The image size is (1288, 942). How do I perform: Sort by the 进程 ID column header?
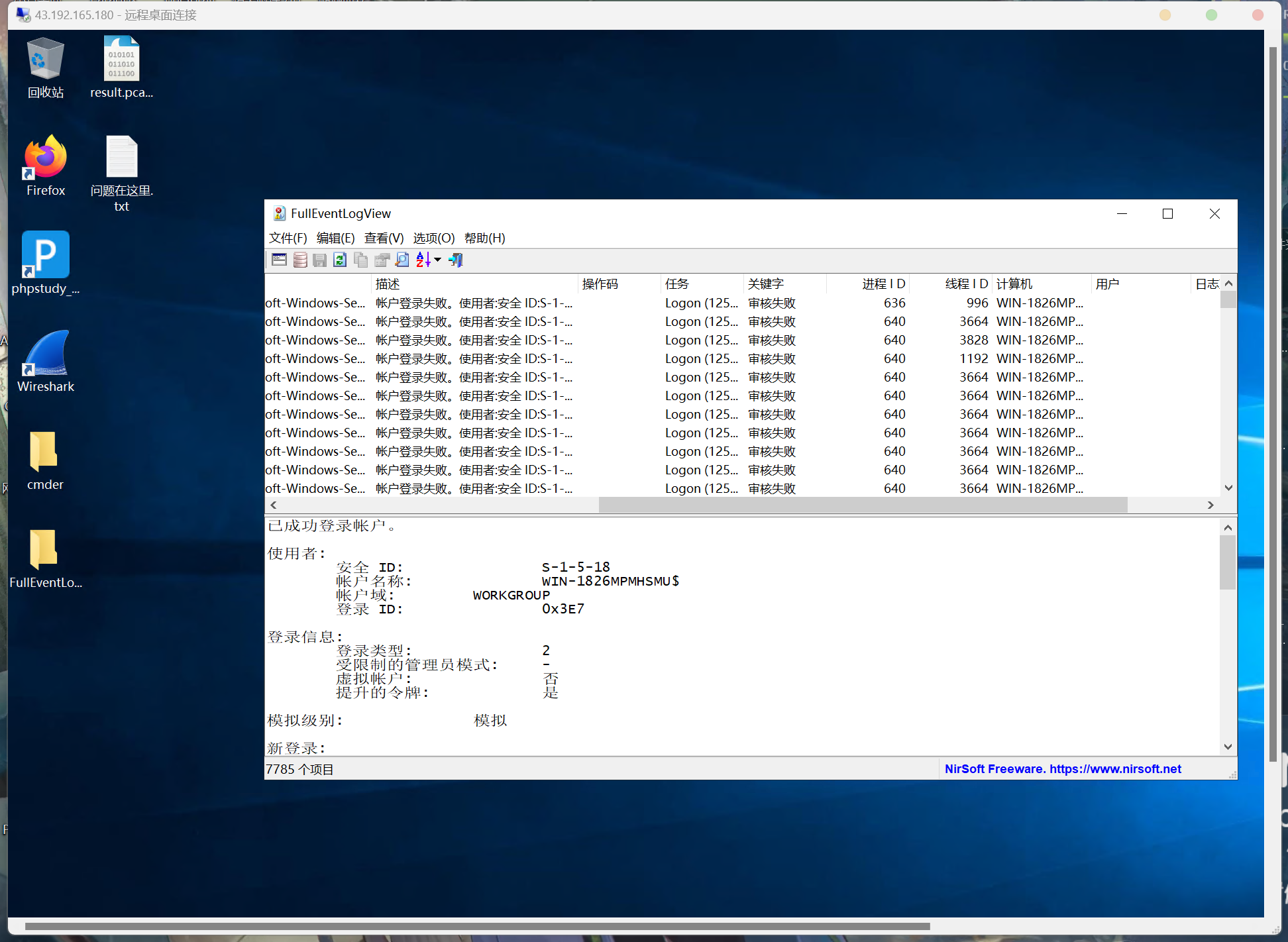[x=883, y=284]
